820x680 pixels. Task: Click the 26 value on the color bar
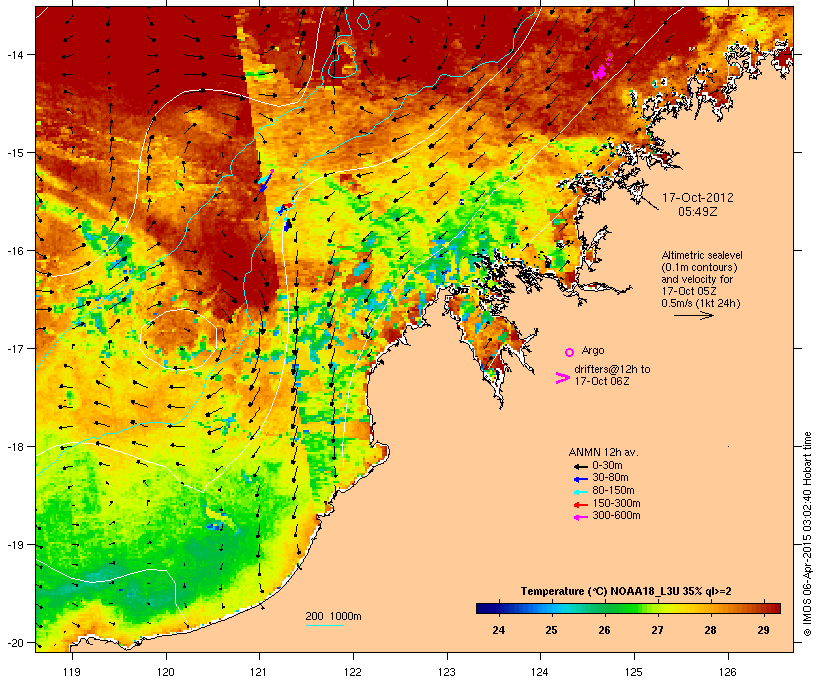(x=604, y=630)
